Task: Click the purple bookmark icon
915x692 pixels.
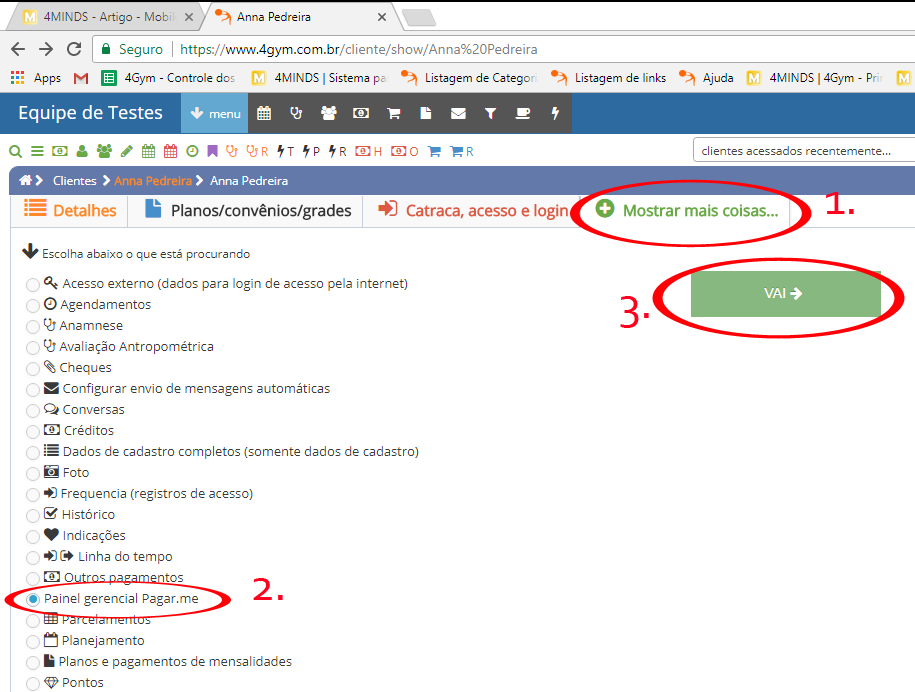Action: (212, 152)
